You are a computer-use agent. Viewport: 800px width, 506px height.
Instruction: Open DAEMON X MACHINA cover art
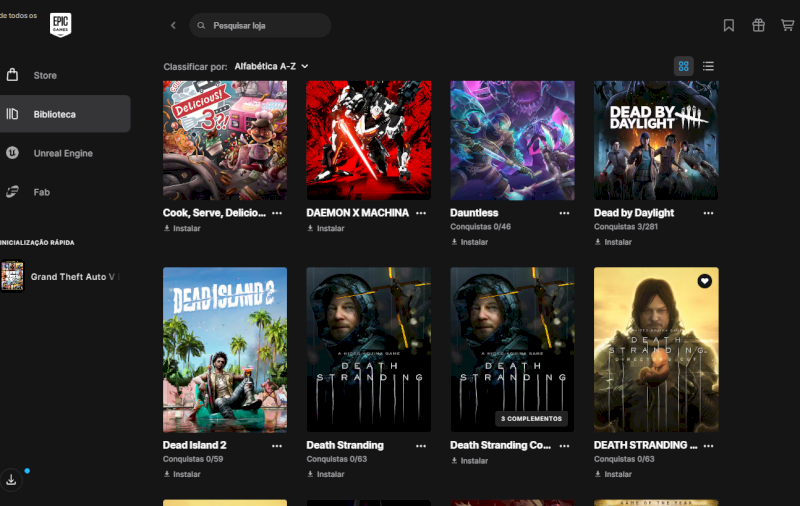click(369, 140)
